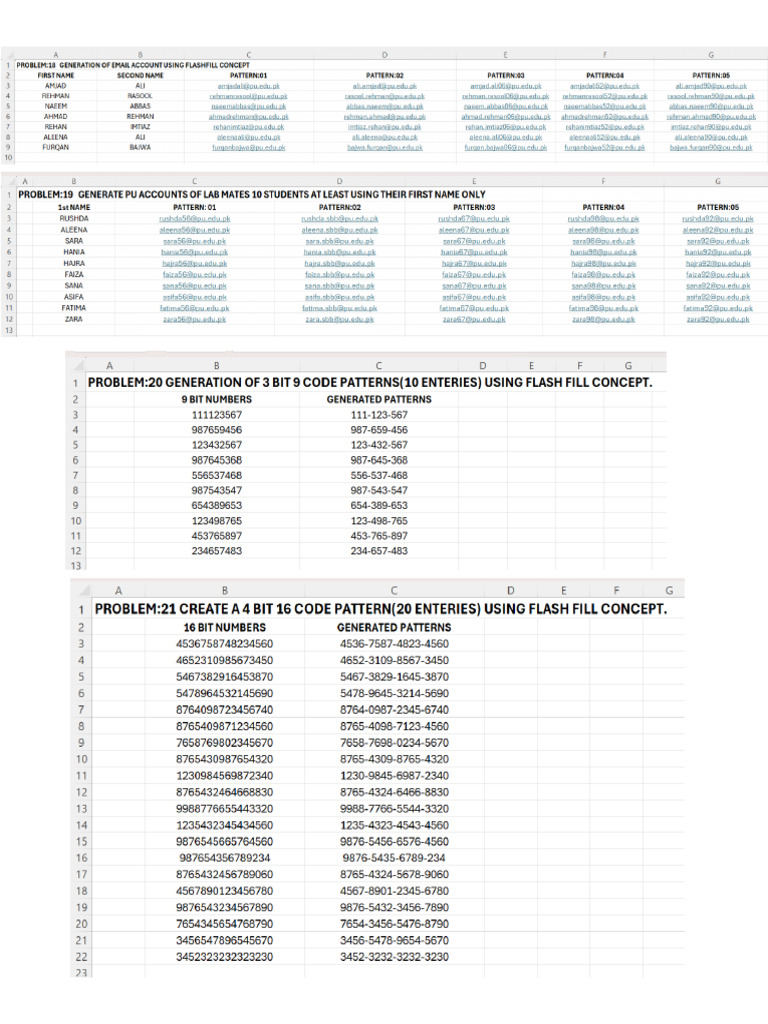Screen dimensions: 768x1024
Task: Select row 22 header in Problem 21 sheet
Action: [x=81, y=957]
